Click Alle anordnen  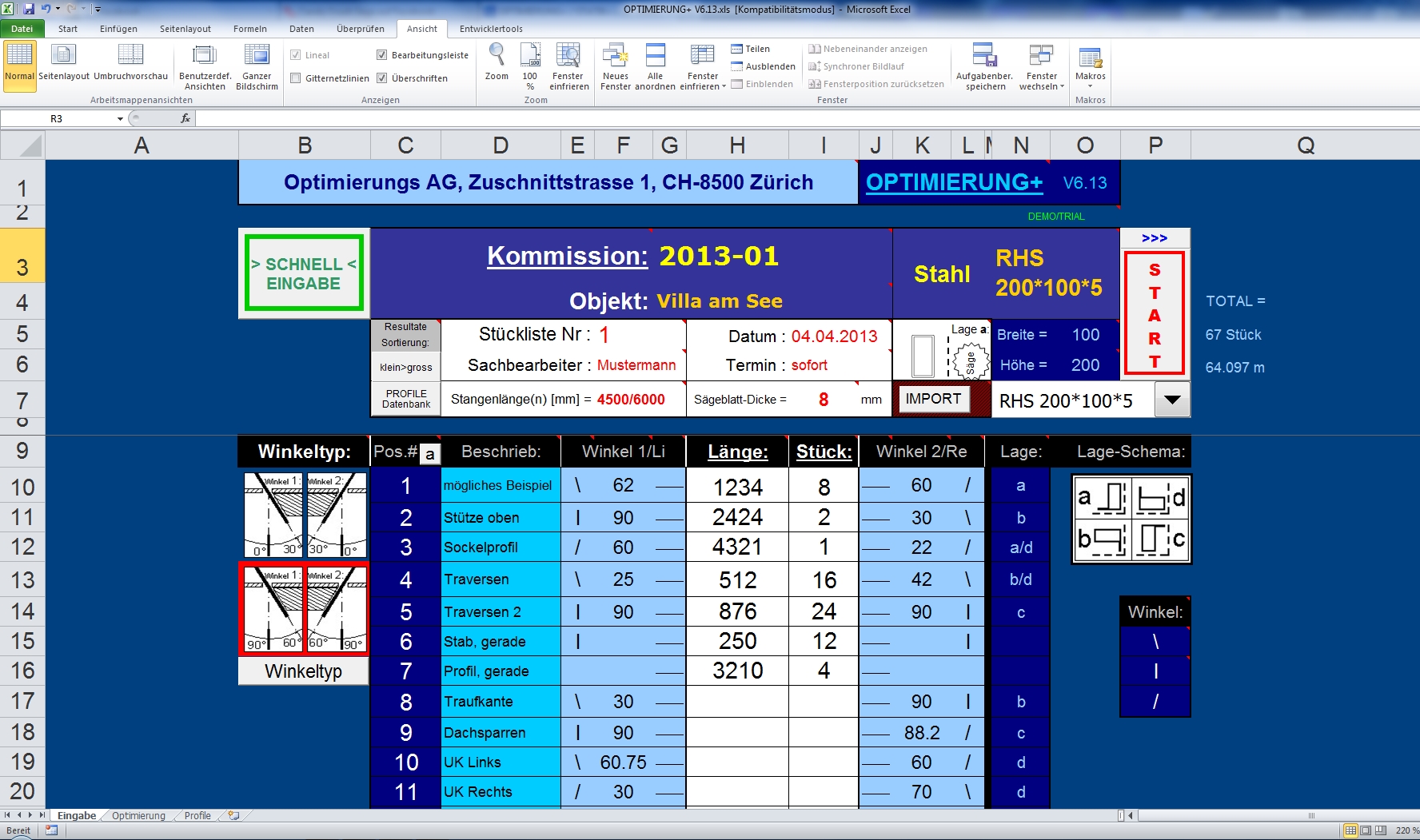655,66
